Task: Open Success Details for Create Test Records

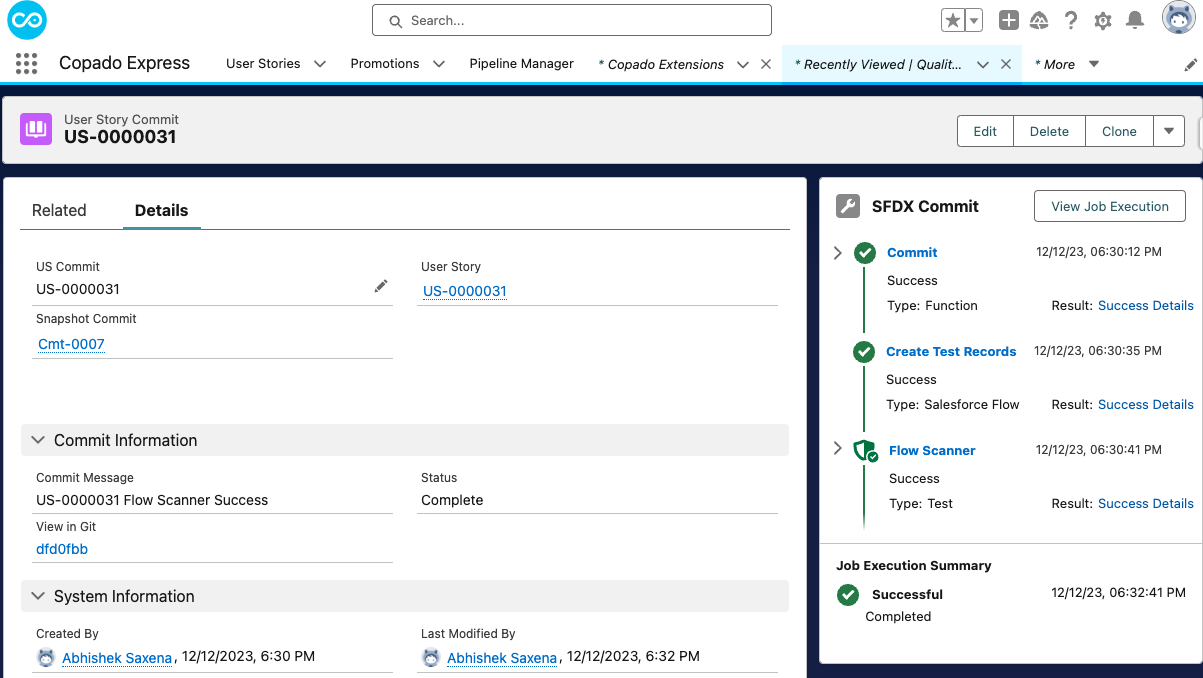Action: point(1146,405)
